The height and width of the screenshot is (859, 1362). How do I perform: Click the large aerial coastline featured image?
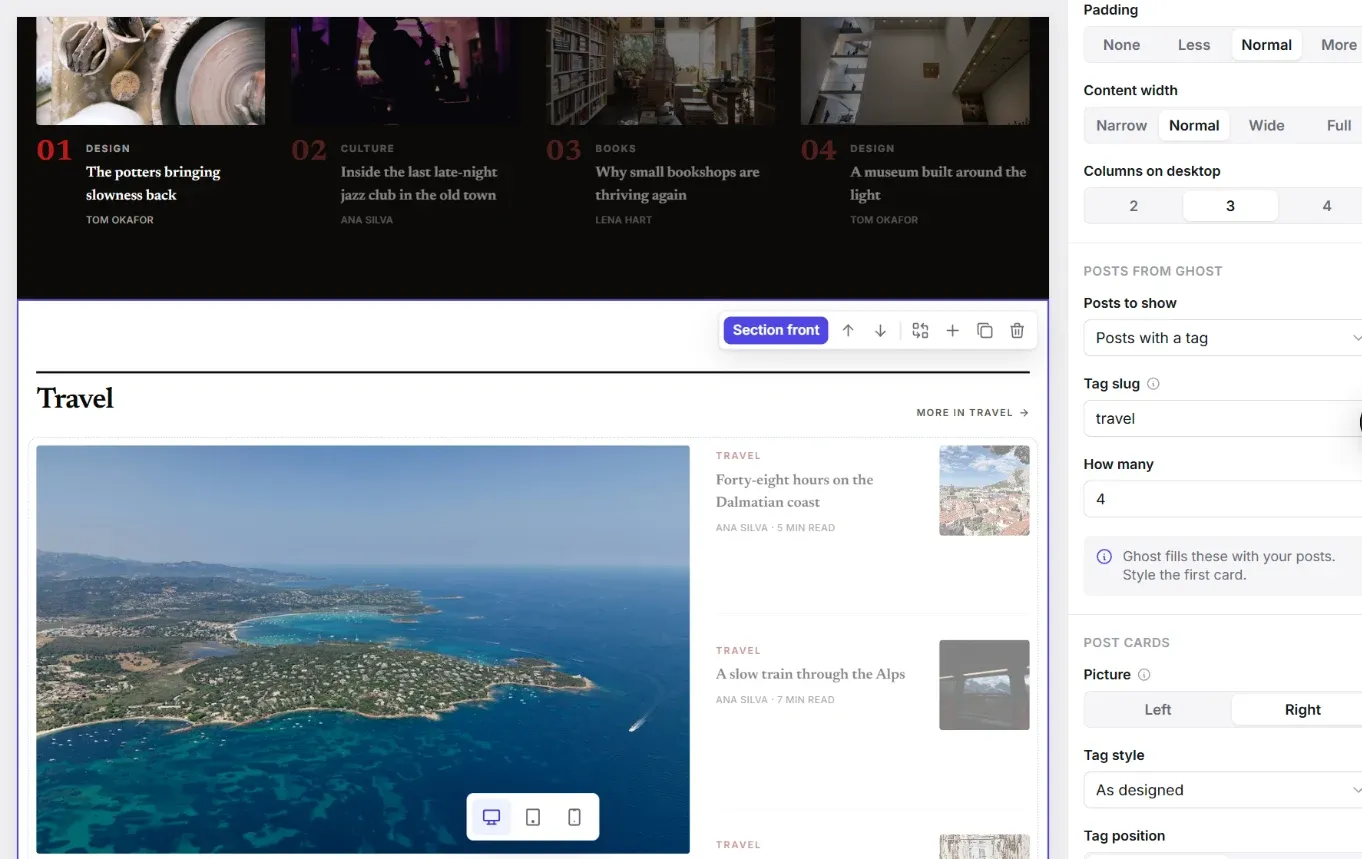(x=363, y=649)
